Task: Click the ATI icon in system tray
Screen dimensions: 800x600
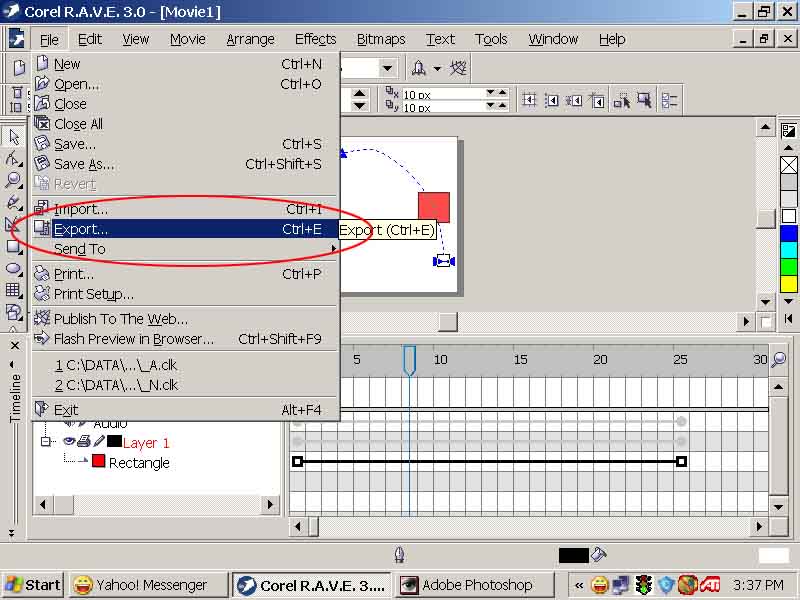Action: point(710,585)
